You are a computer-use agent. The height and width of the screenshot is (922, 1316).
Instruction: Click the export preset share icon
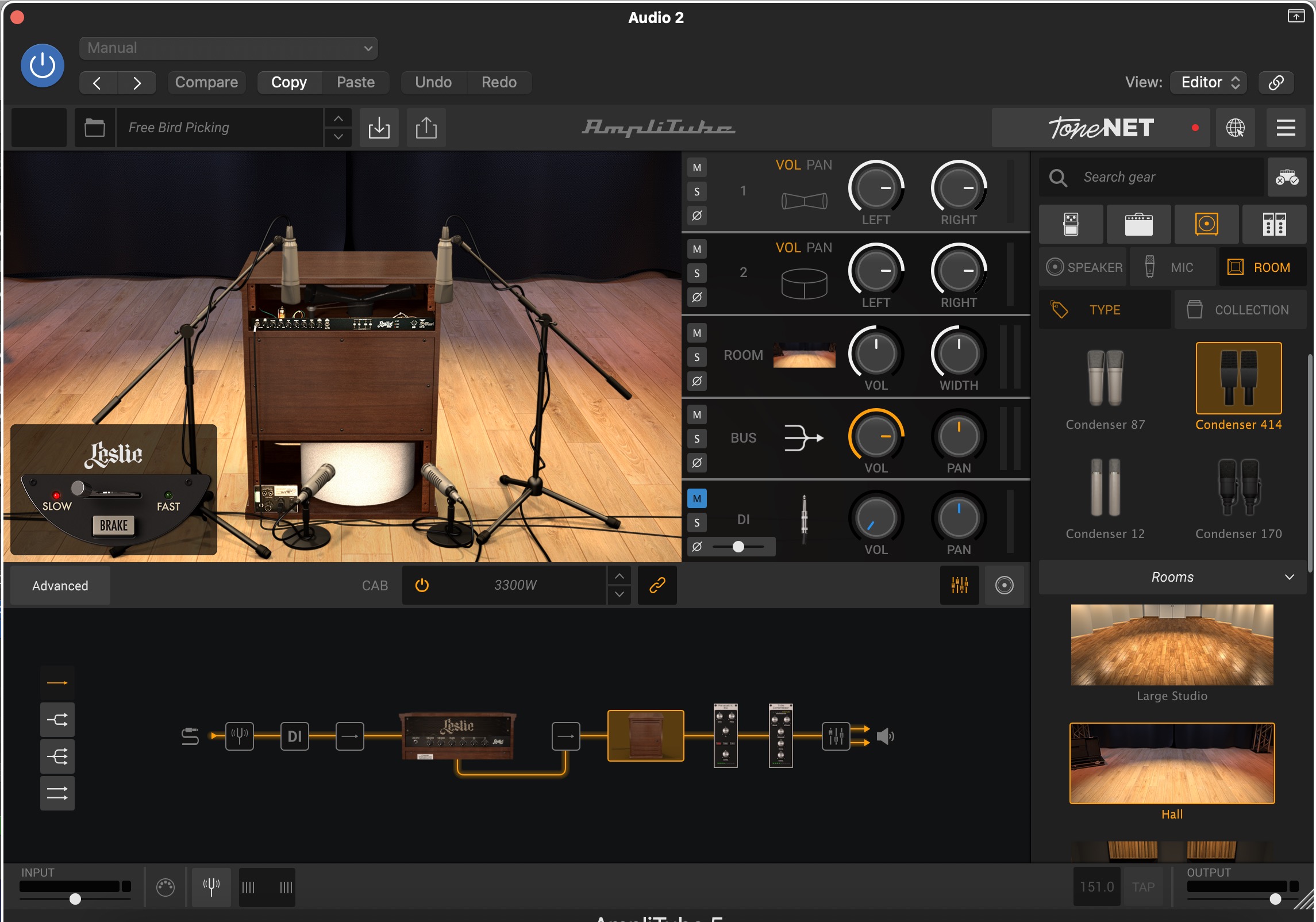pyautogui.click(x=426, y=128)
